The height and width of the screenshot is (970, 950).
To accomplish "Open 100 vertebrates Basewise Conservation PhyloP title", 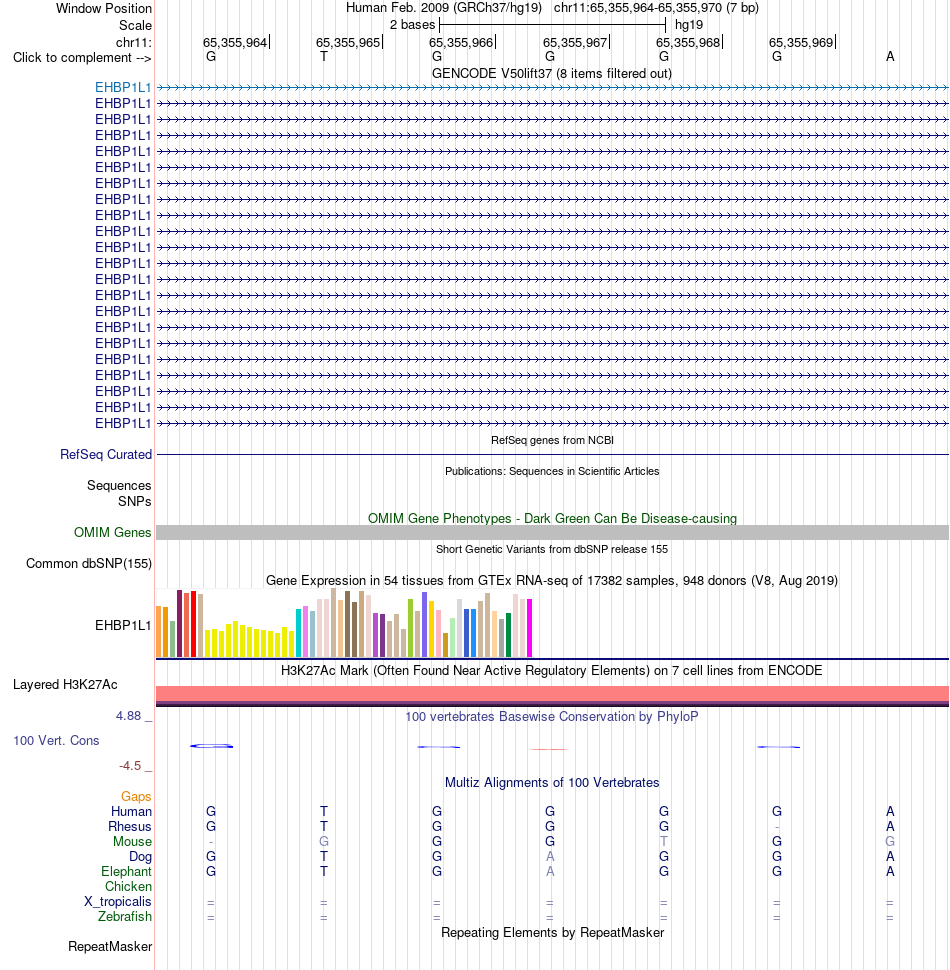I will click(x=552, y=716).
